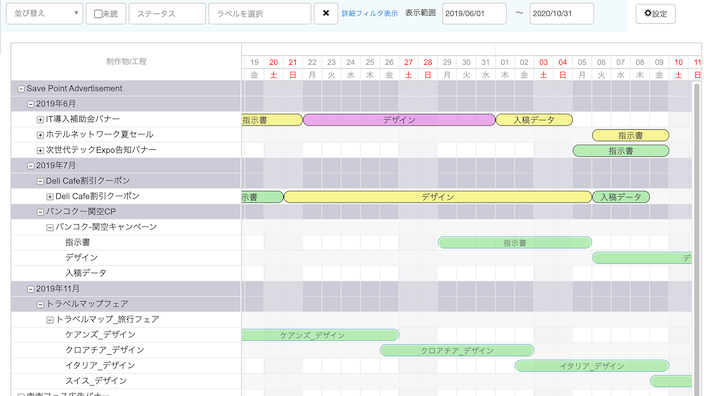Collapse the トラベルマップフェア group
Screen dimensions: 704x396
click(40, 304)
